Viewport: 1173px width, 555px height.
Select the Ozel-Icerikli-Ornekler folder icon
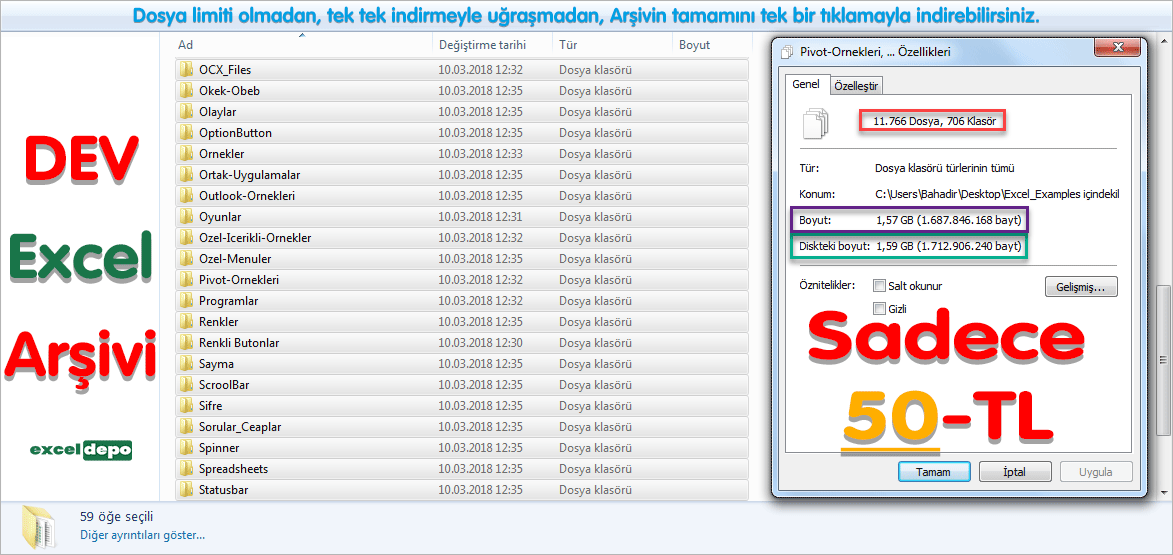pos(186,237)
